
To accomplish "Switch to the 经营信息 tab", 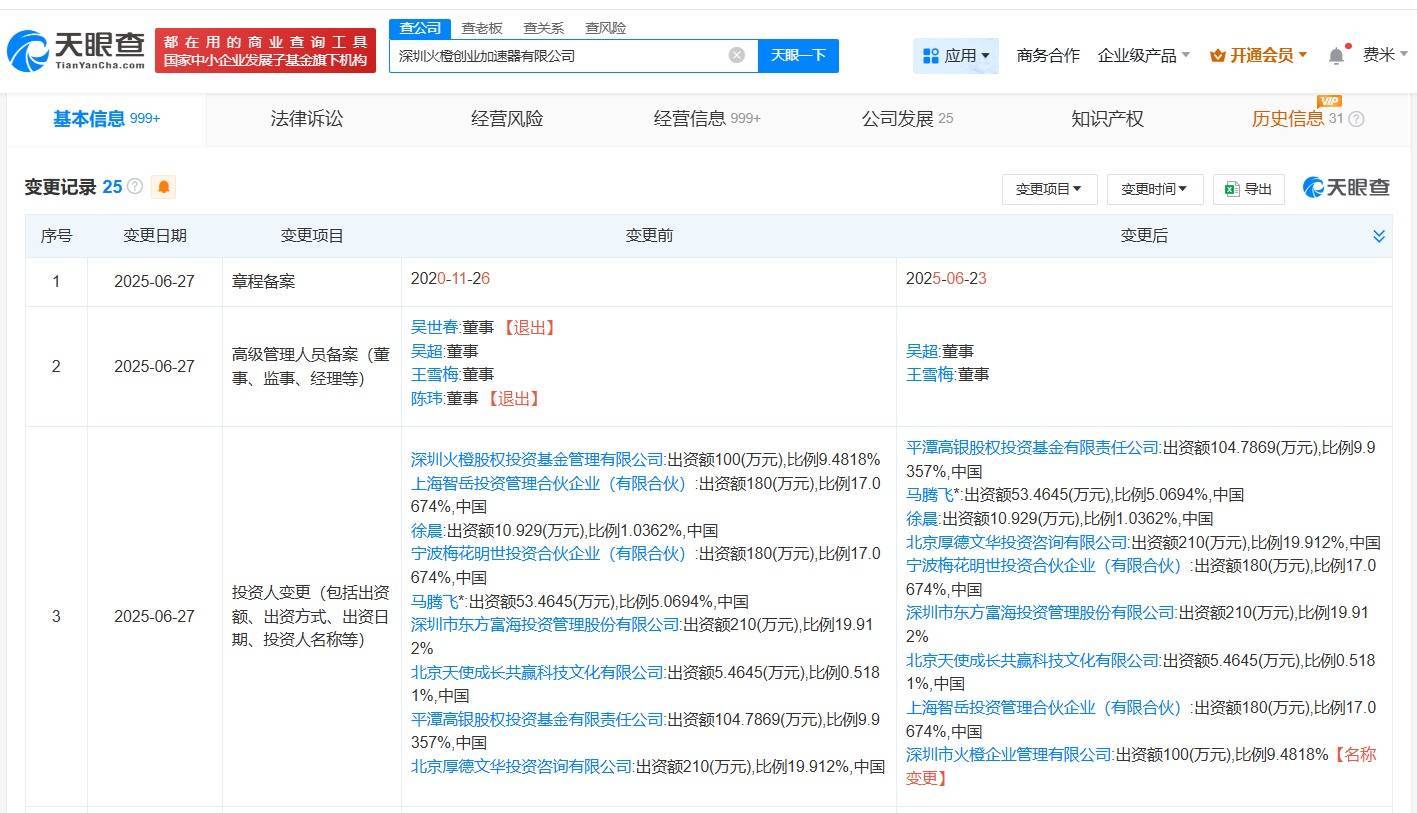I will (707, 119).
